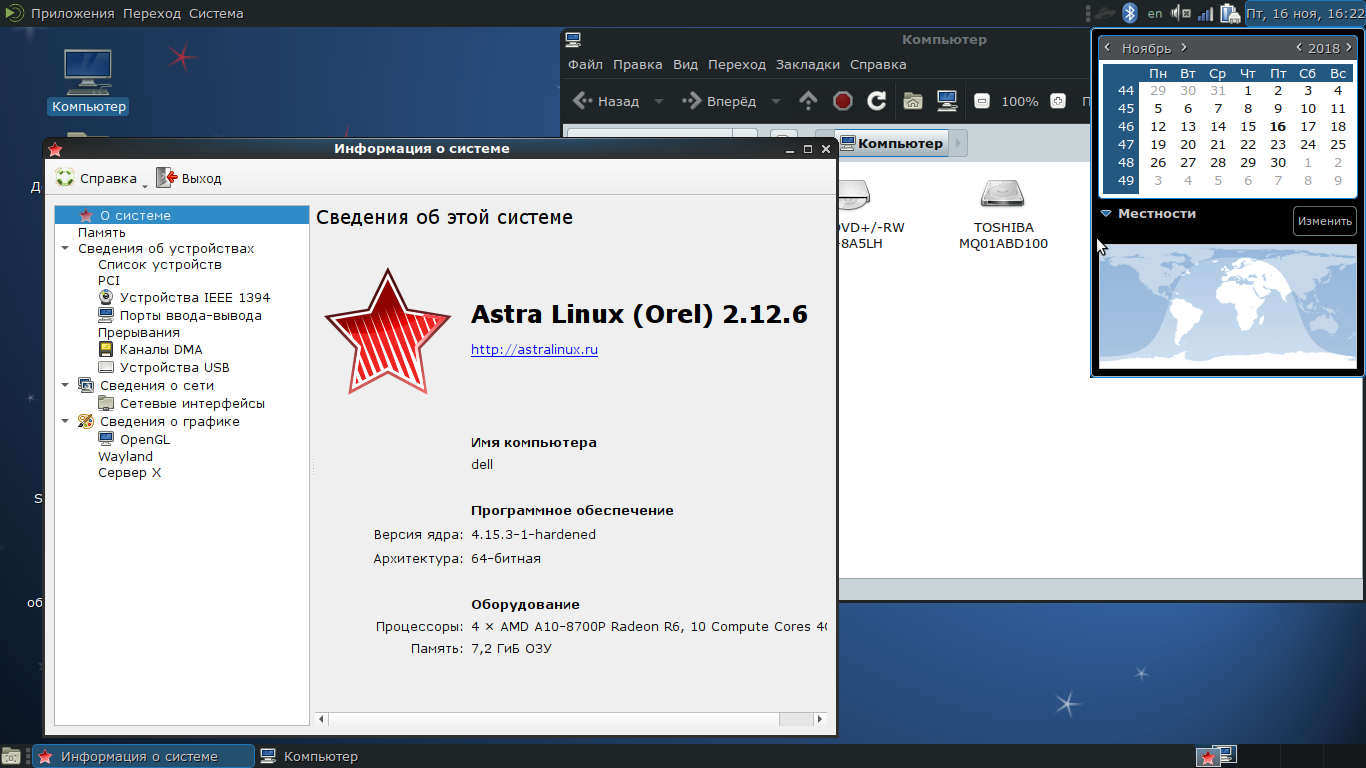Screen dimensions: 1366x768
Task: Click the large Astra Linux red star logo
Action: pyautogui.click(x=388, y=333)
